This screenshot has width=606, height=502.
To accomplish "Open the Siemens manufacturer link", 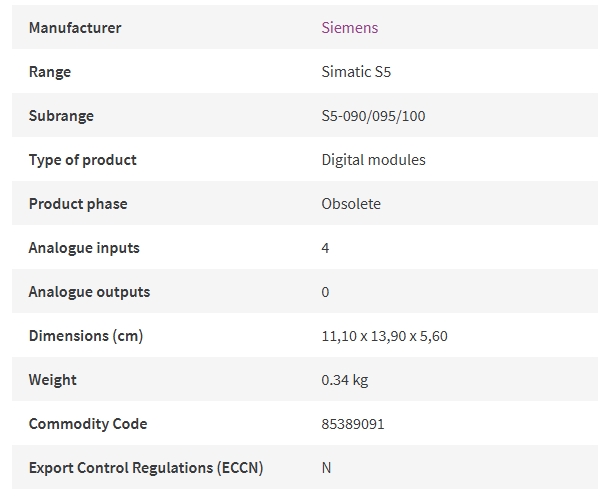I will 350,28.
